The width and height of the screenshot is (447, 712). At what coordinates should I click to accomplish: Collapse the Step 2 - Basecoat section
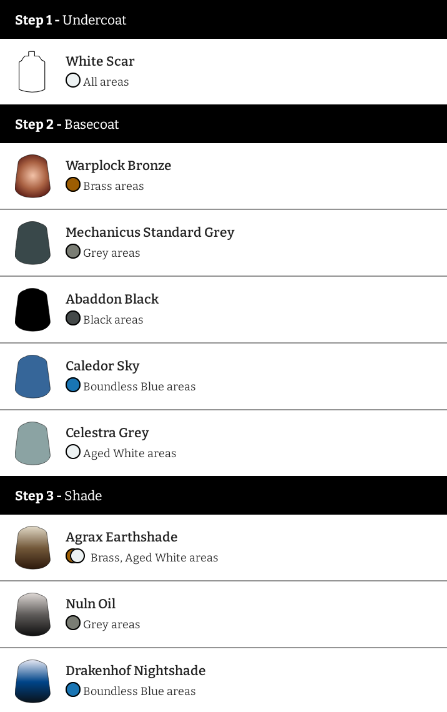(224, 124)
